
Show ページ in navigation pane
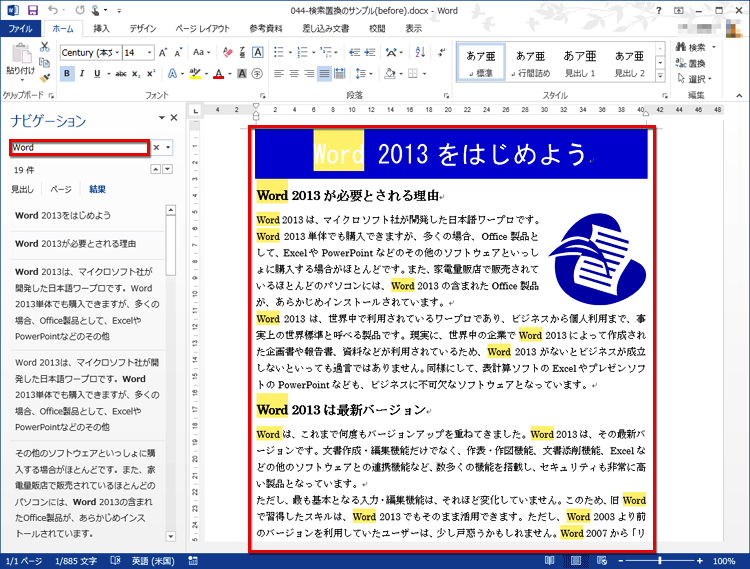coord(61,189)
